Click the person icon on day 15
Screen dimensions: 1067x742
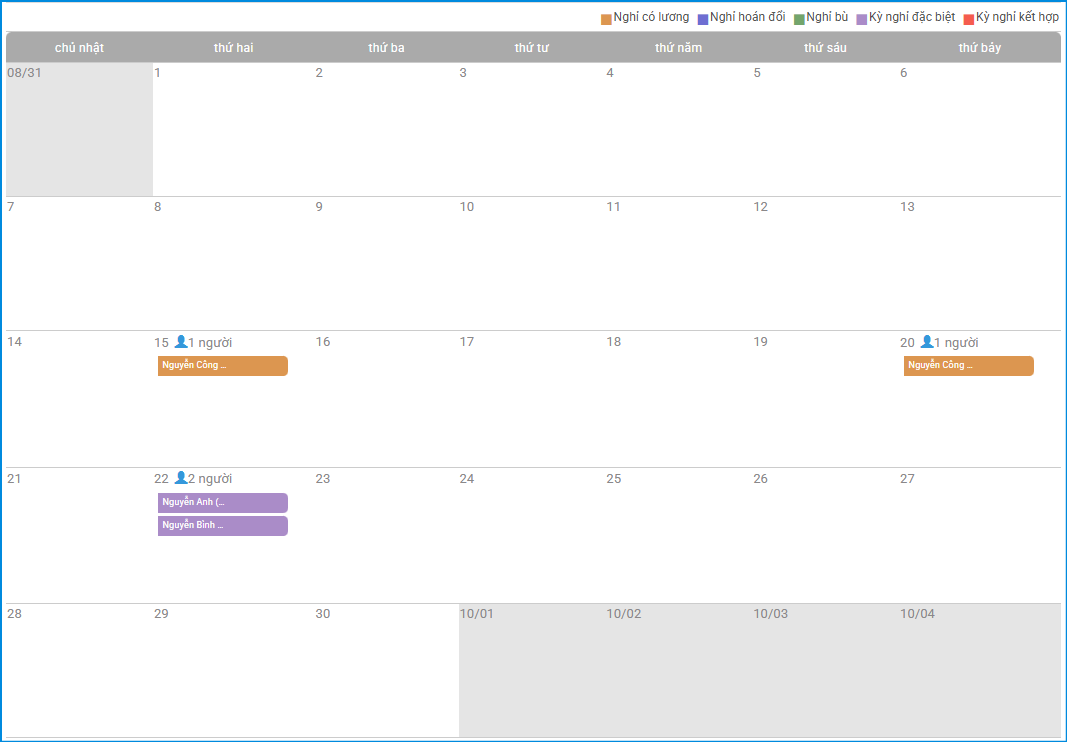(x=180, y=341)
